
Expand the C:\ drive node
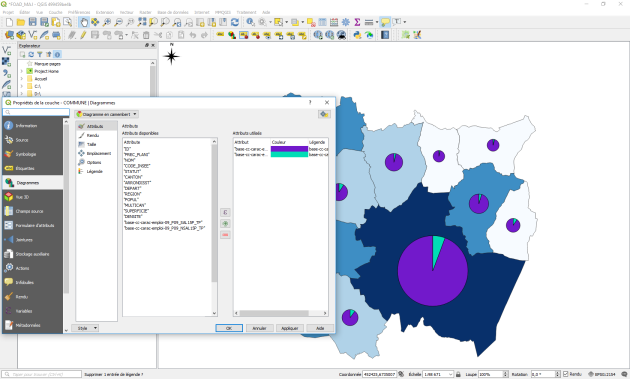22,86
